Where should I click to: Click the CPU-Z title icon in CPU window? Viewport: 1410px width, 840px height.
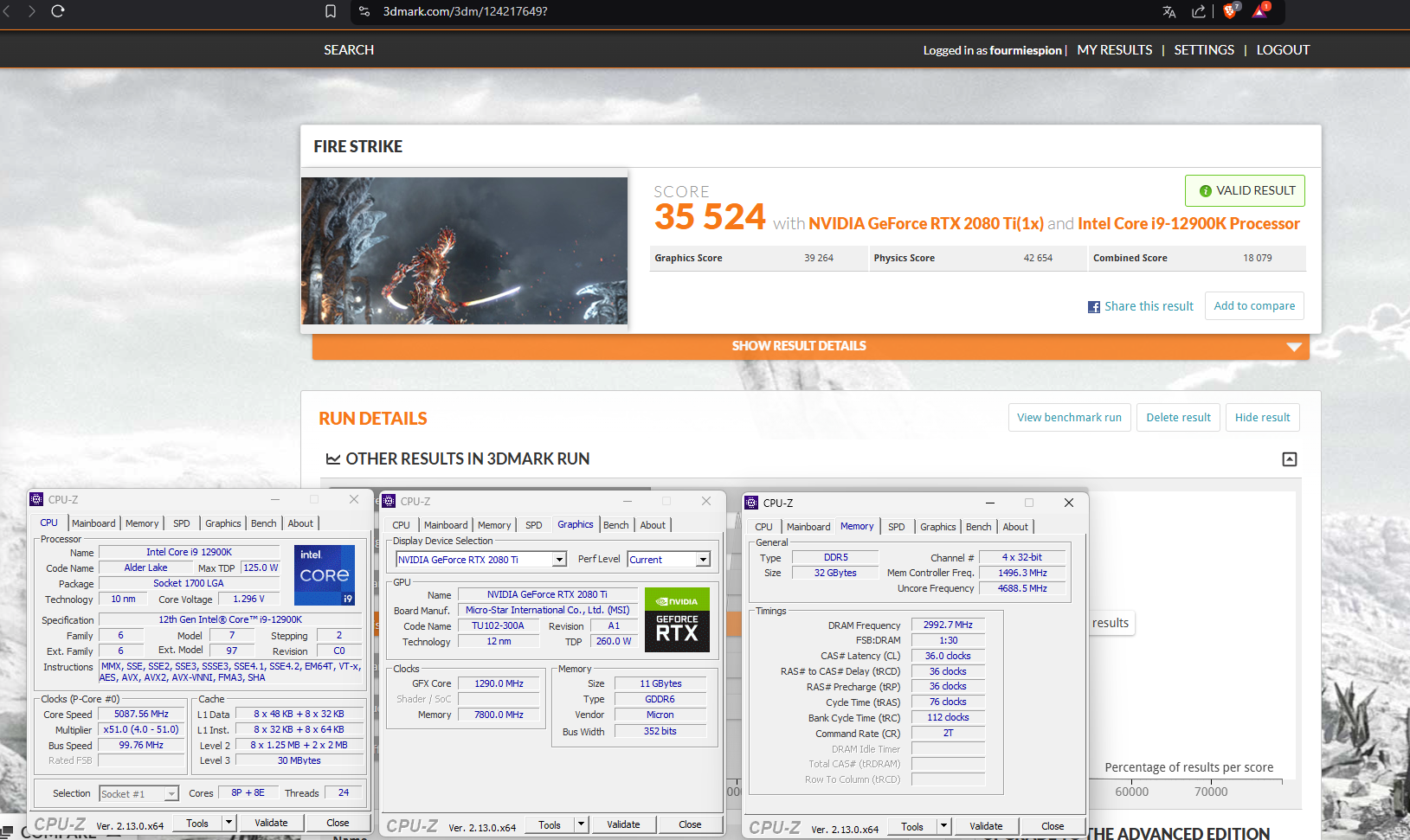point(36,499)
